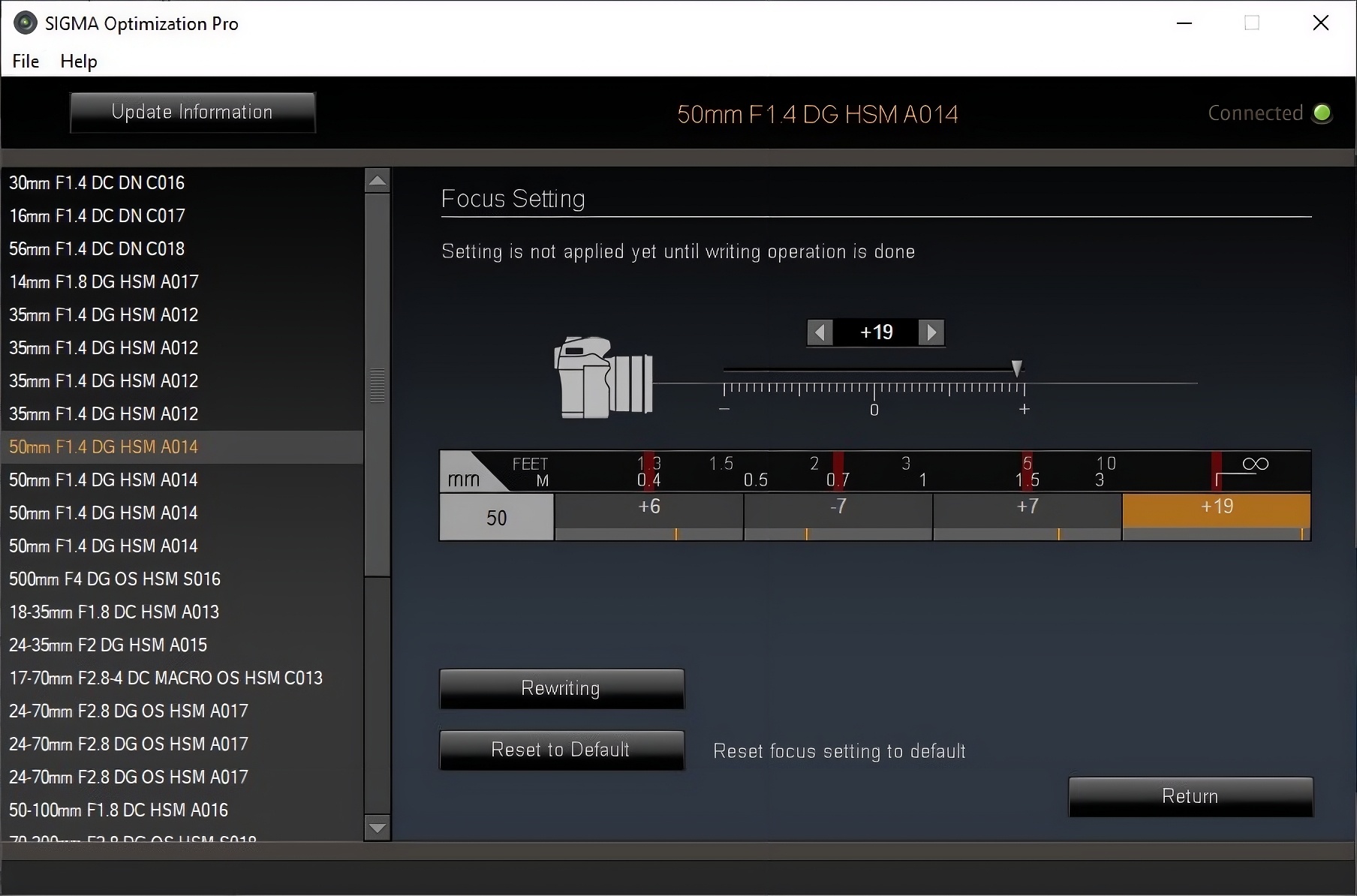Click Reset to Default button

pos(561,750)
